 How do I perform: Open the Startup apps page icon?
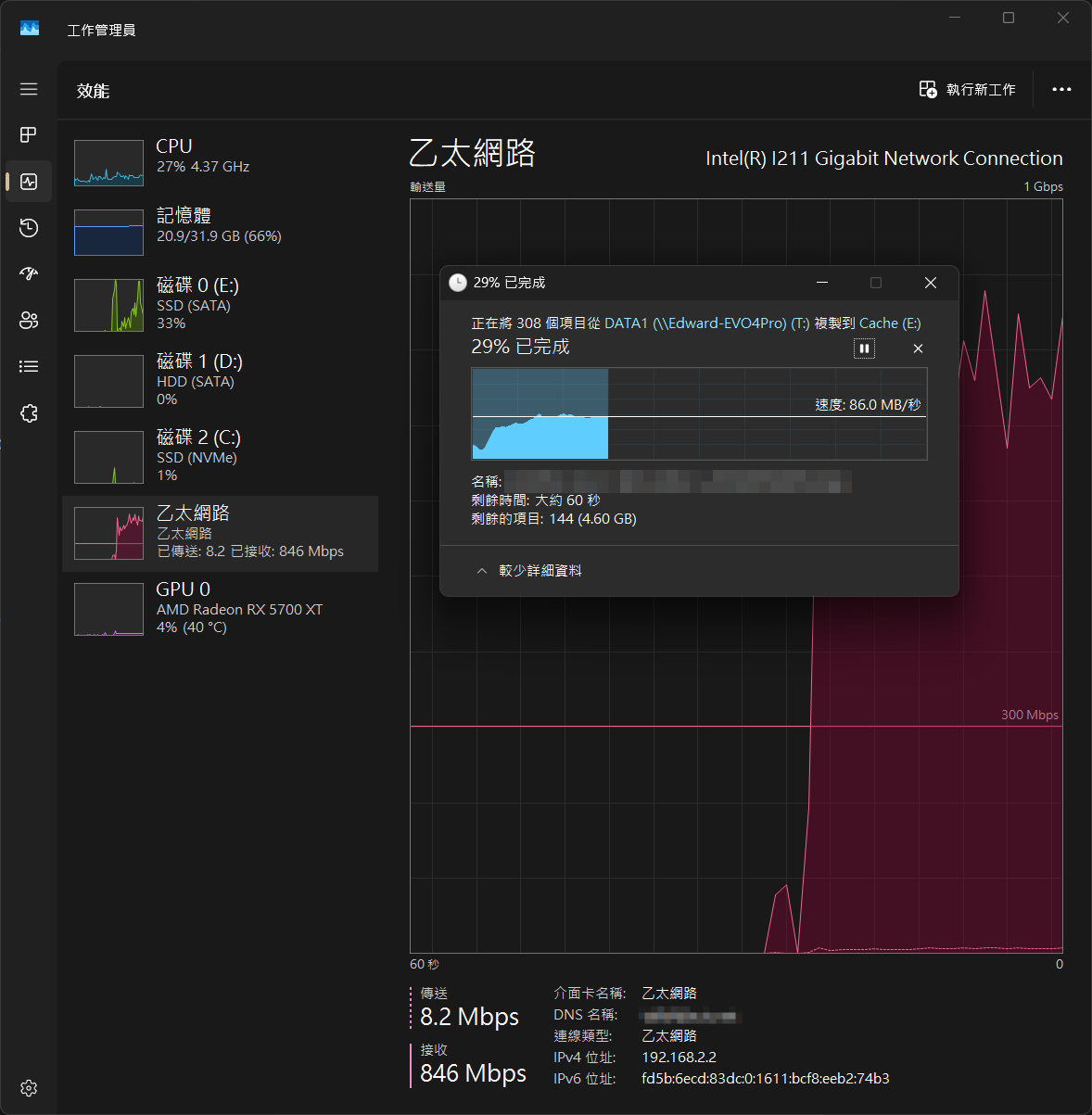click(29, 273)
